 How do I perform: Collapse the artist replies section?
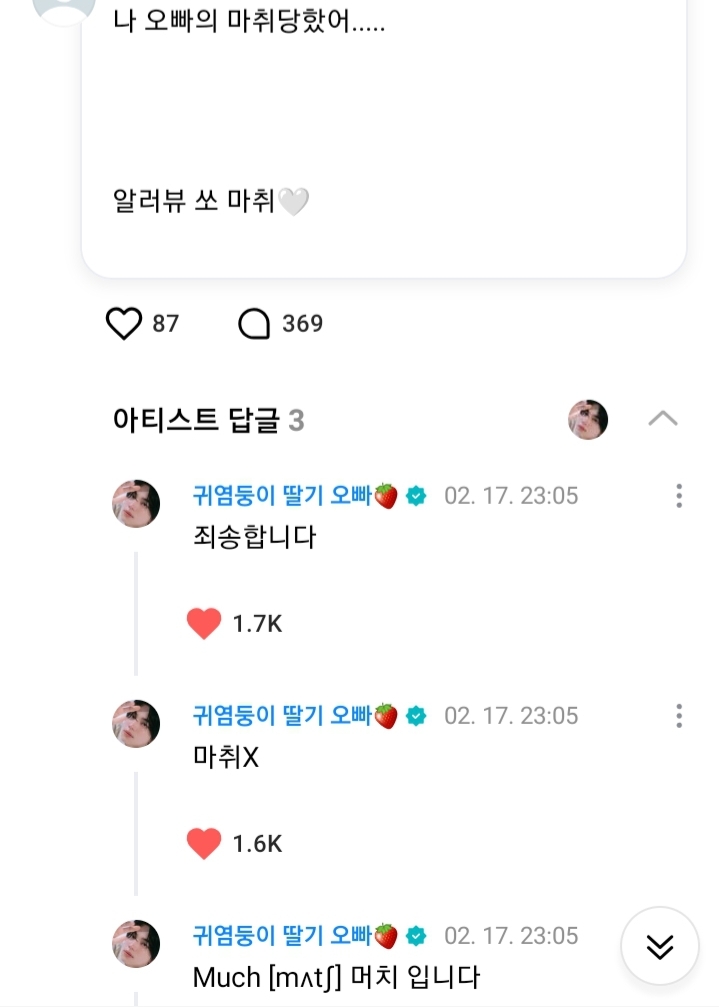coord(662,419)
